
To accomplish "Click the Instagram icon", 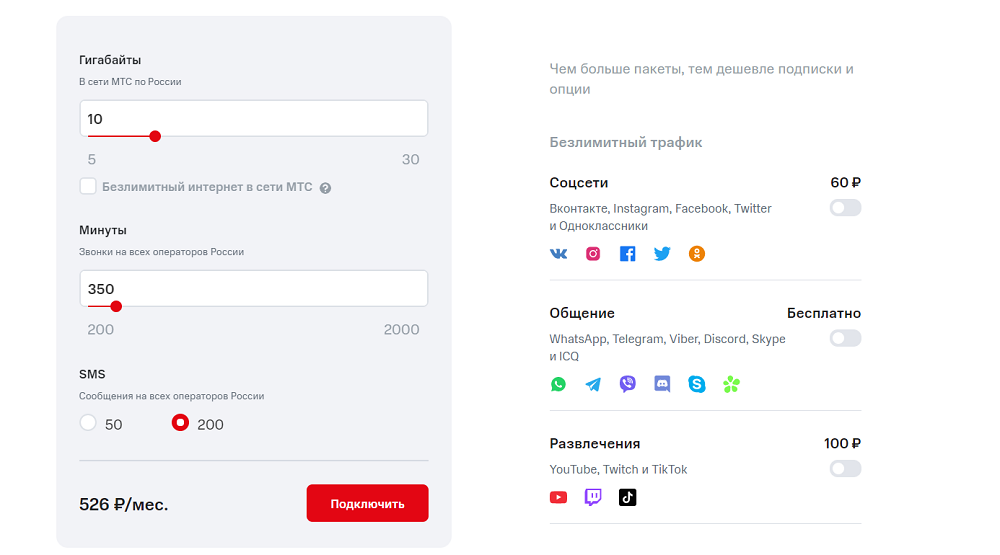I will click(593, 254).
